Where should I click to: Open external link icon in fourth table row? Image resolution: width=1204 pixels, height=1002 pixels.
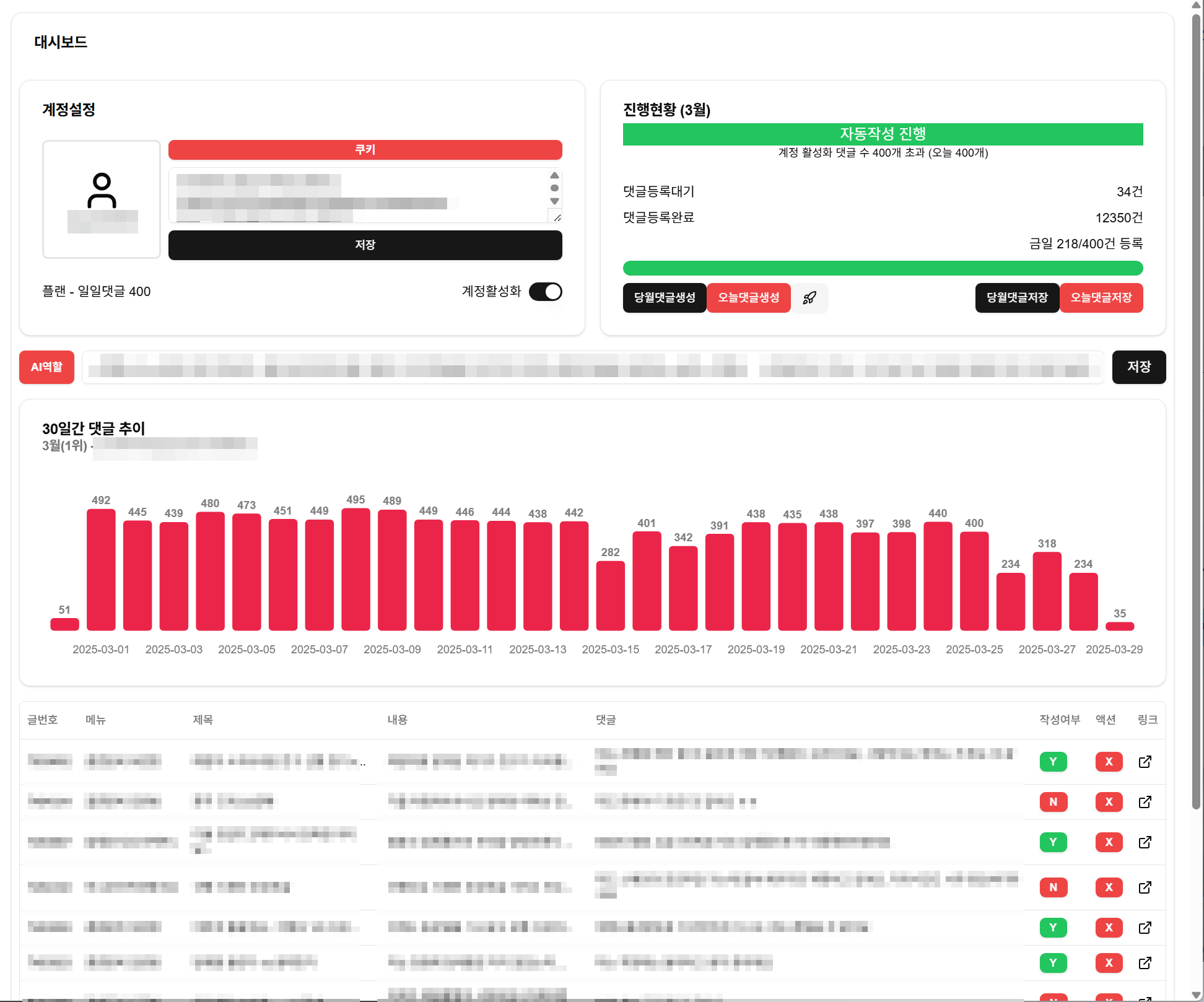pos(1145,887)
